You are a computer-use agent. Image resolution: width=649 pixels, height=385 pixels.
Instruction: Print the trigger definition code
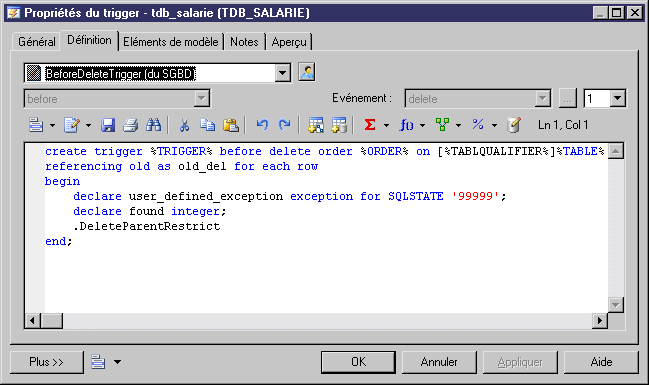[130, 125]
